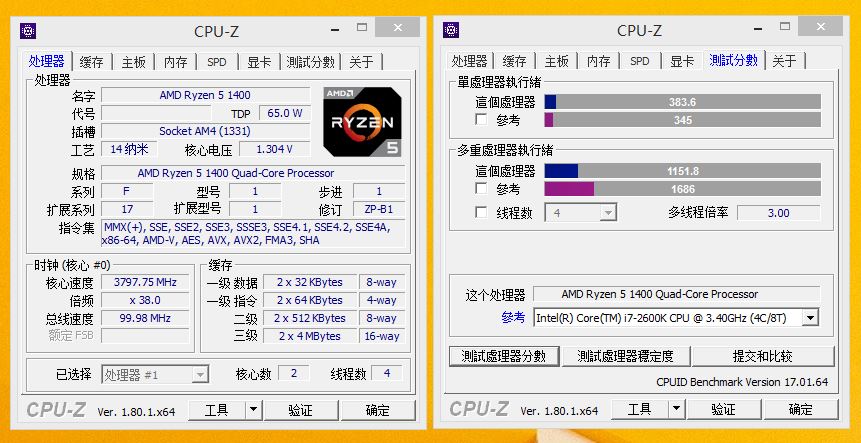Open 显卡 tab in left window

[x=259, y=62]
